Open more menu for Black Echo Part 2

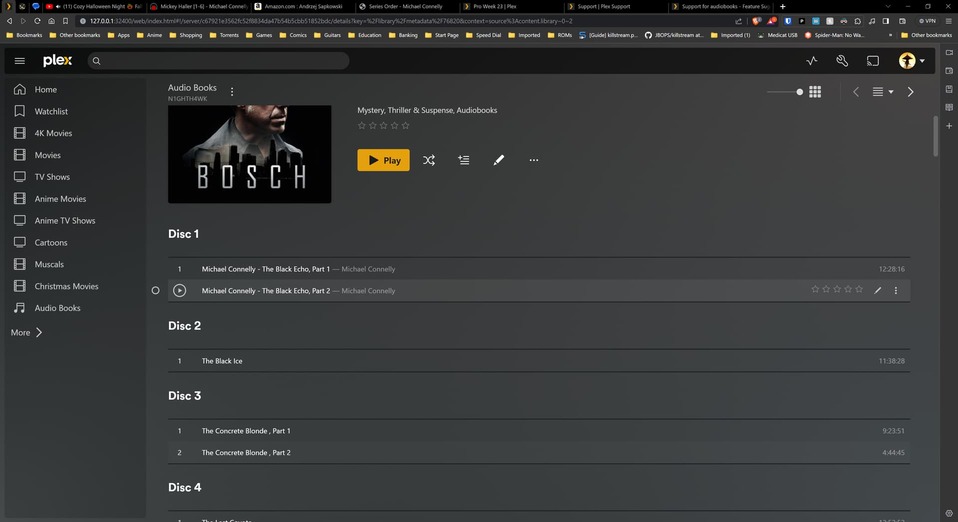pos(896,290)
